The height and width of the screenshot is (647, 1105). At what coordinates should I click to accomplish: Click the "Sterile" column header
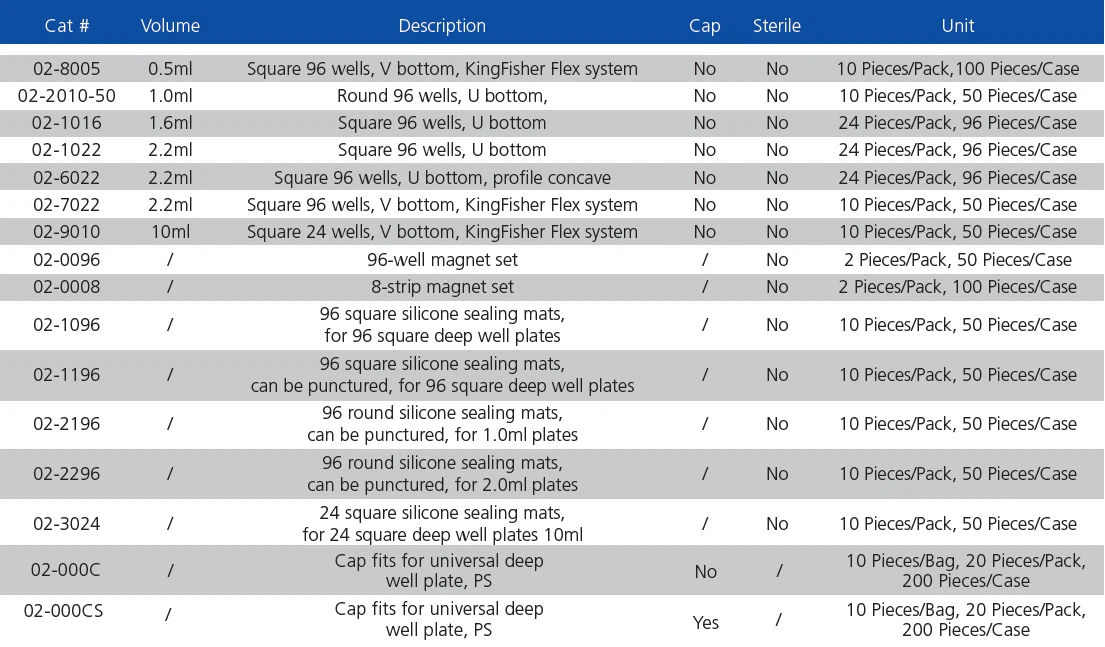pos(777,26)
